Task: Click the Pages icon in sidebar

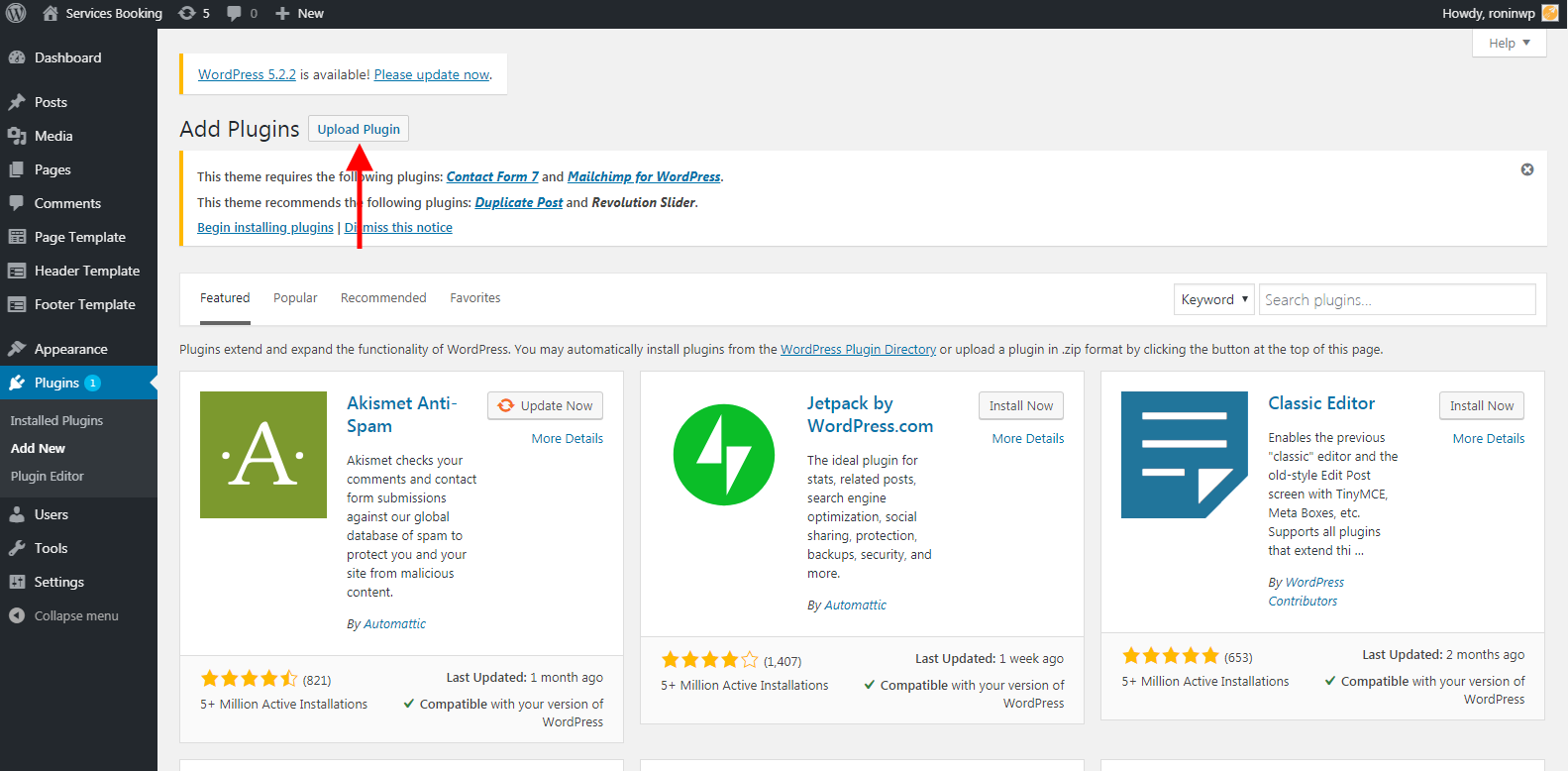Action: tap(17, 169)
